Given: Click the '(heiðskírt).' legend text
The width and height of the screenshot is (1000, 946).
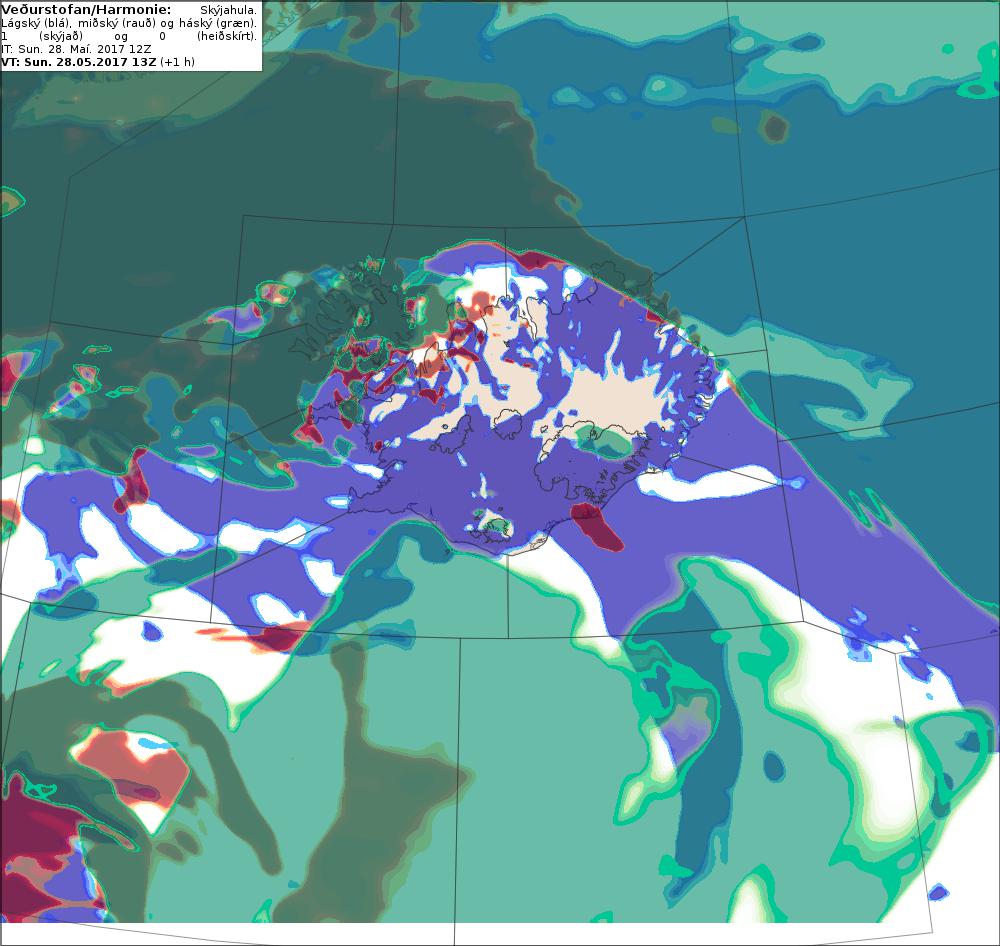Looking at the screenshot, I should pyautogui.click(x=226, y=36).
